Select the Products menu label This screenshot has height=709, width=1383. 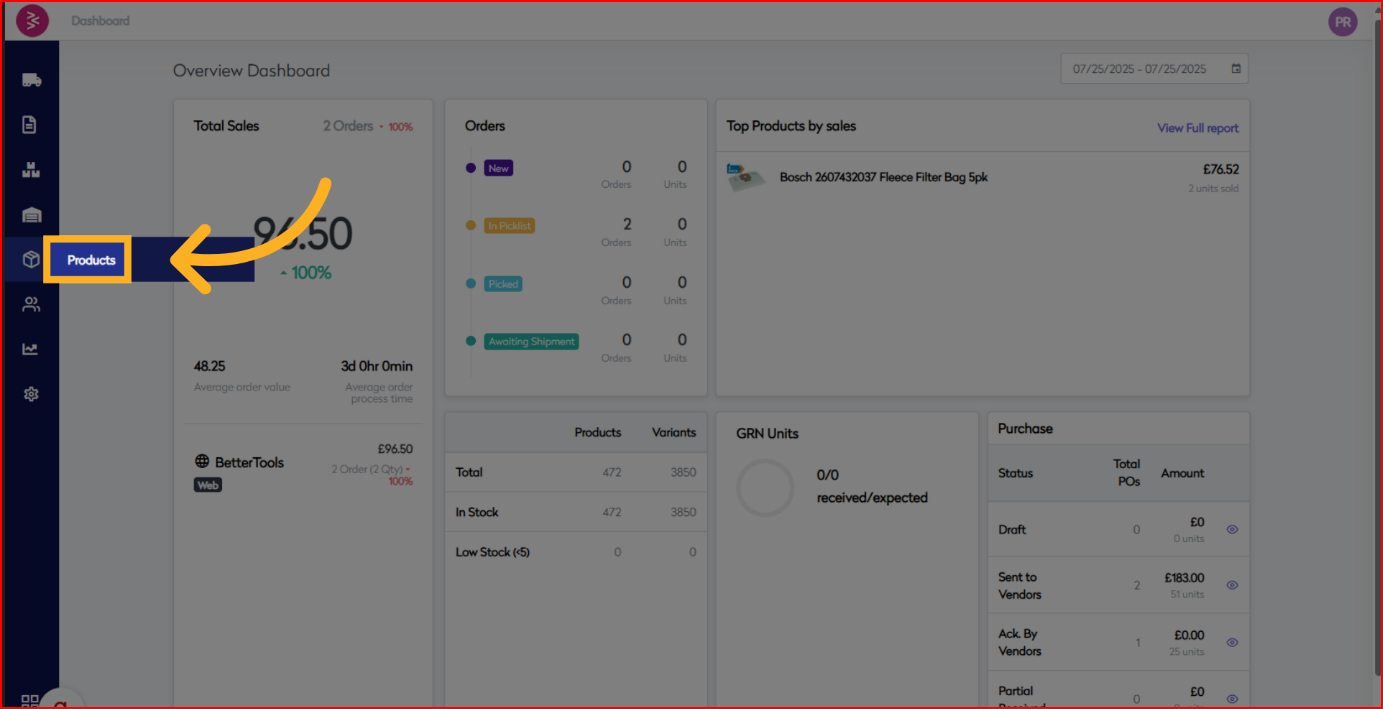pyautogui.click(x=91, y=260)
